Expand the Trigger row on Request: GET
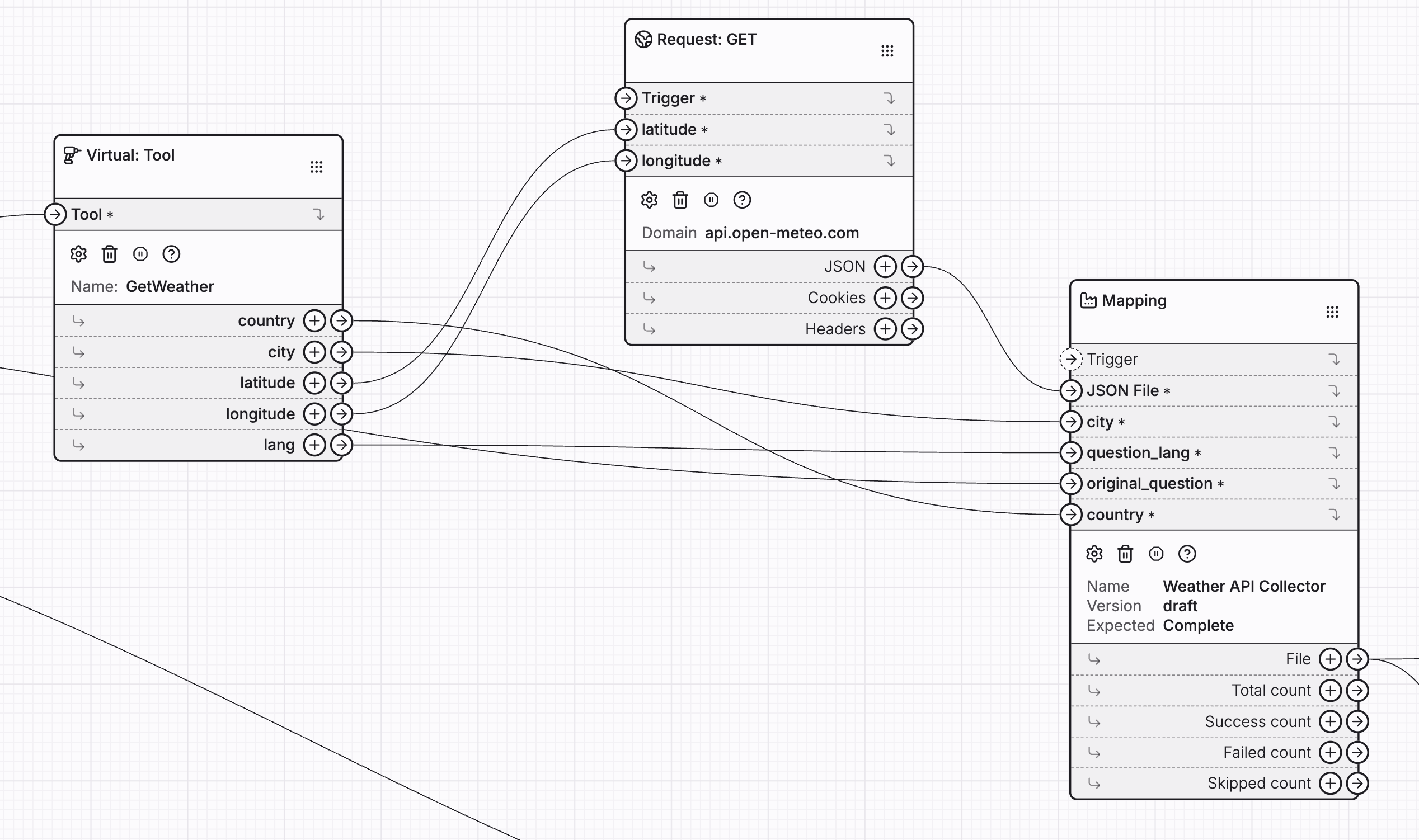This screenshot has width=1419, height=840. 890,97
